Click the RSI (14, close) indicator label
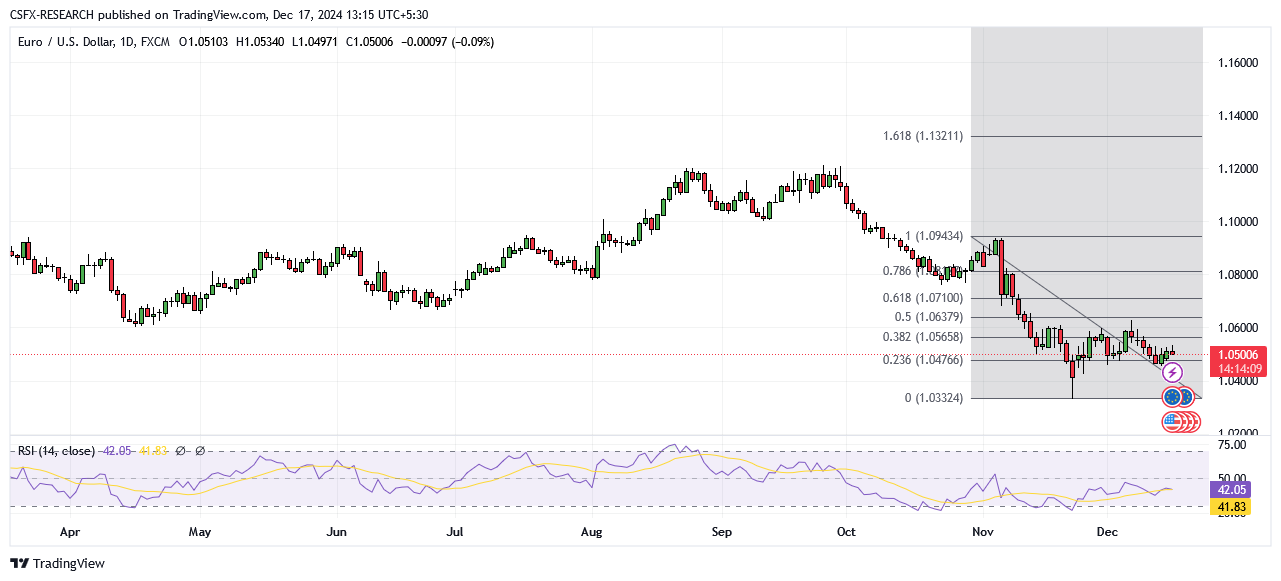Screen dimensions: 1281x581 pyautogui.click(x=57, y=451)
